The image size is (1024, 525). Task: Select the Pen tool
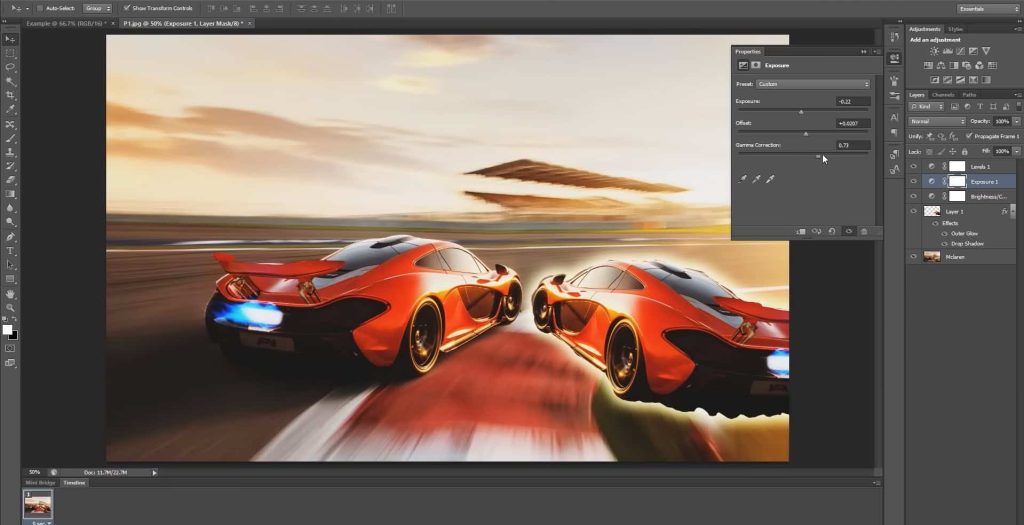coord(10,236)
